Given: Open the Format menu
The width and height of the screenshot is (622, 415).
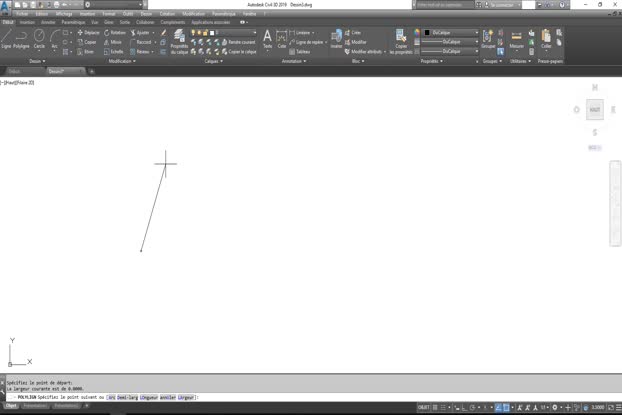Looking at the screenshot, I should 108,14.
